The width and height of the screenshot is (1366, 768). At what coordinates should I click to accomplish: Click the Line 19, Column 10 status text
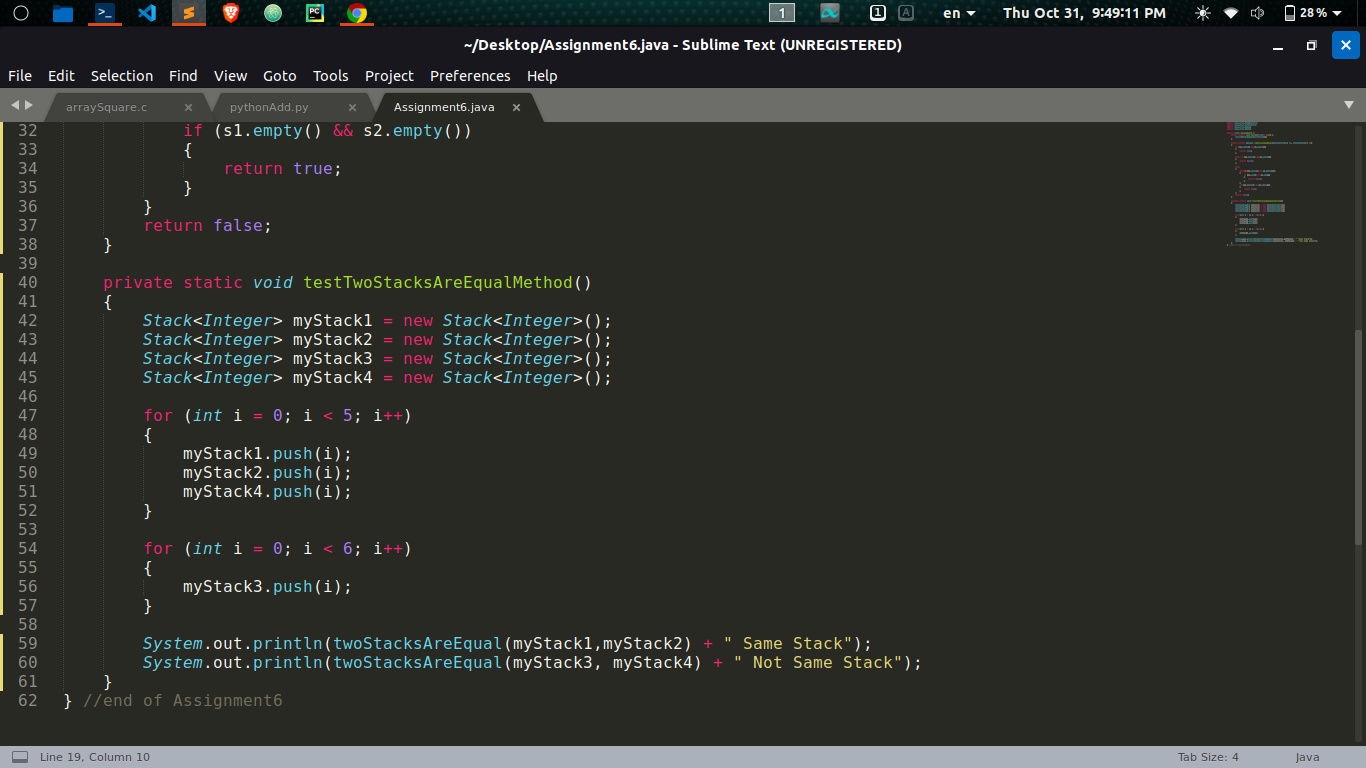point(95,757)
